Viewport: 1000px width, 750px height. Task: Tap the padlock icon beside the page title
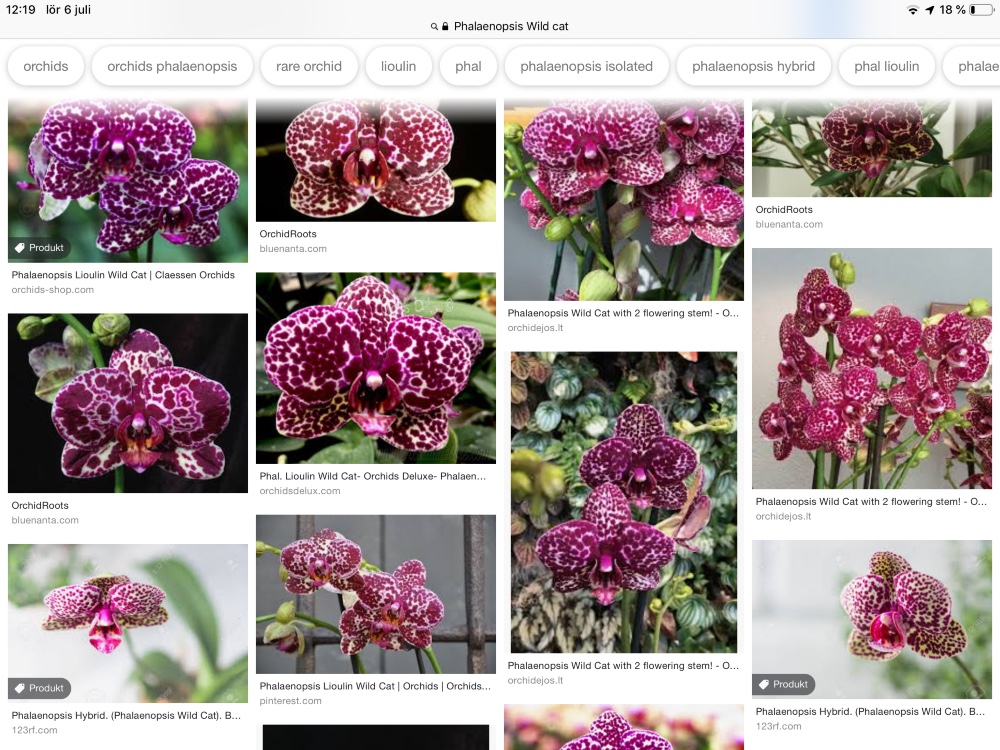[x=445, y=27]
